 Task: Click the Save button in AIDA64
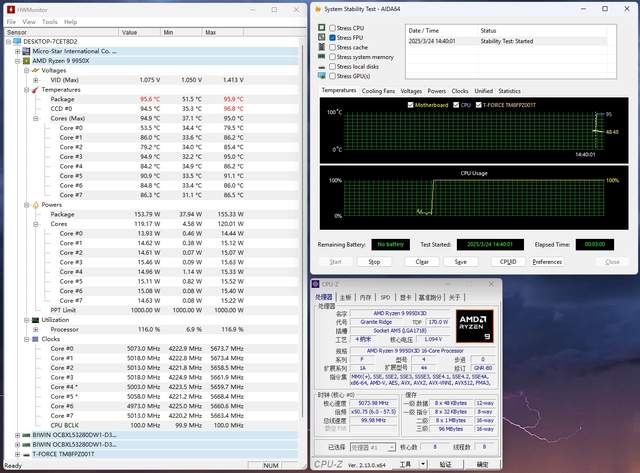click(461, 262)
